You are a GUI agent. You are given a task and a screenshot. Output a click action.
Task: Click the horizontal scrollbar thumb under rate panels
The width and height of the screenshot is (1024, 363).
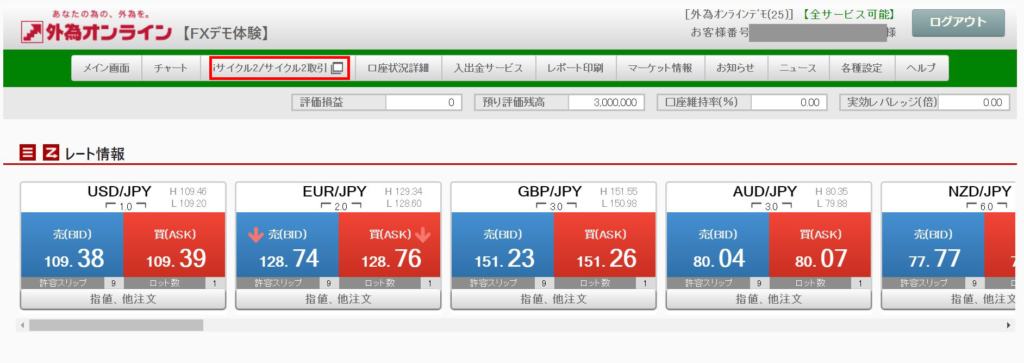click(x=116, y=324)
